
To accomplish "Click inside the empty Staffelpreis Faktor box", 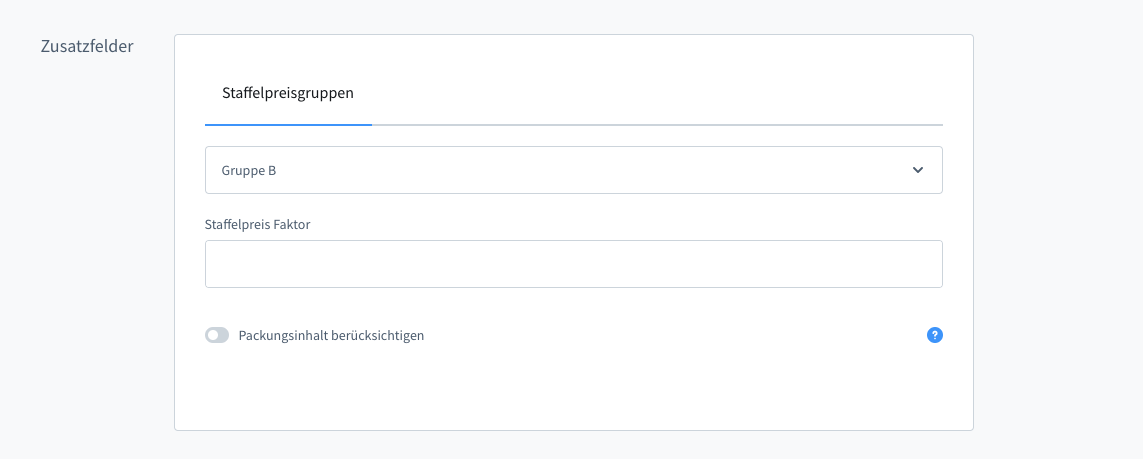I will click(x=573, y=264).
